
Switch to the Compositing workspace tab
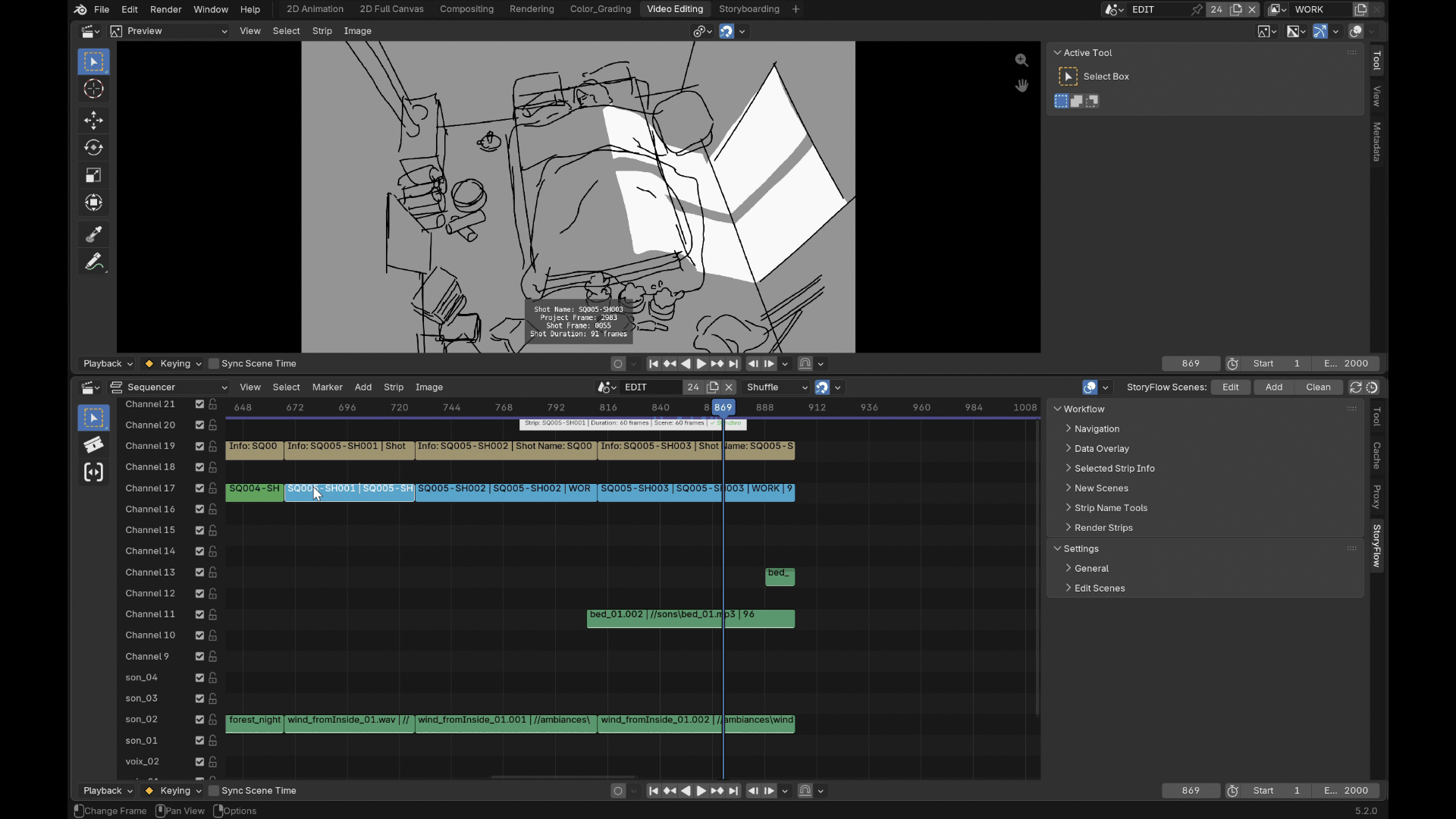pyautogui.click(x=466, y=9)
